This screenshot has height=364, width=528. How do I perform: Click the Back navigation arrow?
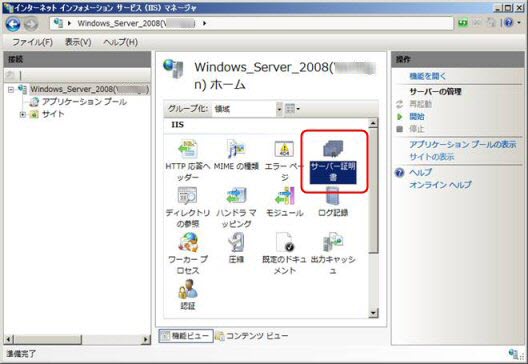(x=13, y=24)
